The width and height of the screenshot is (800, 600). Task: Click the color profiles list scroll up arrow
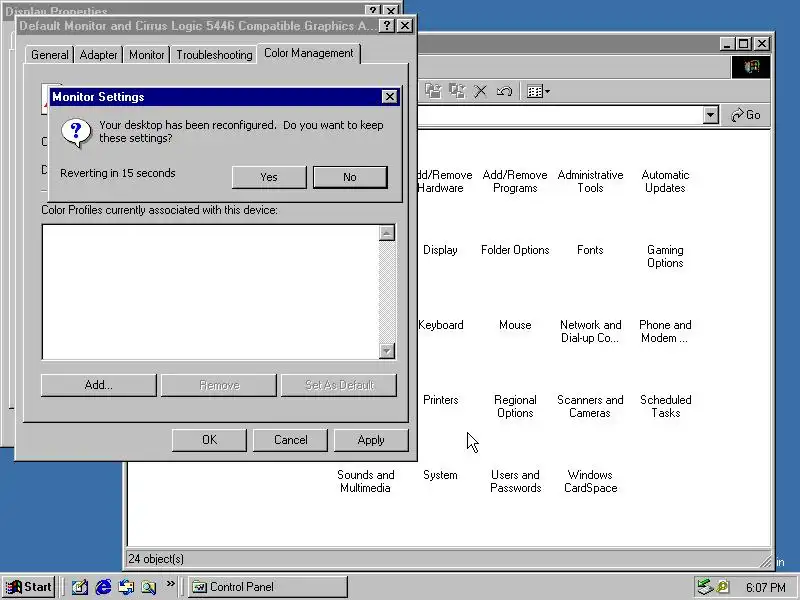point(387,233)
